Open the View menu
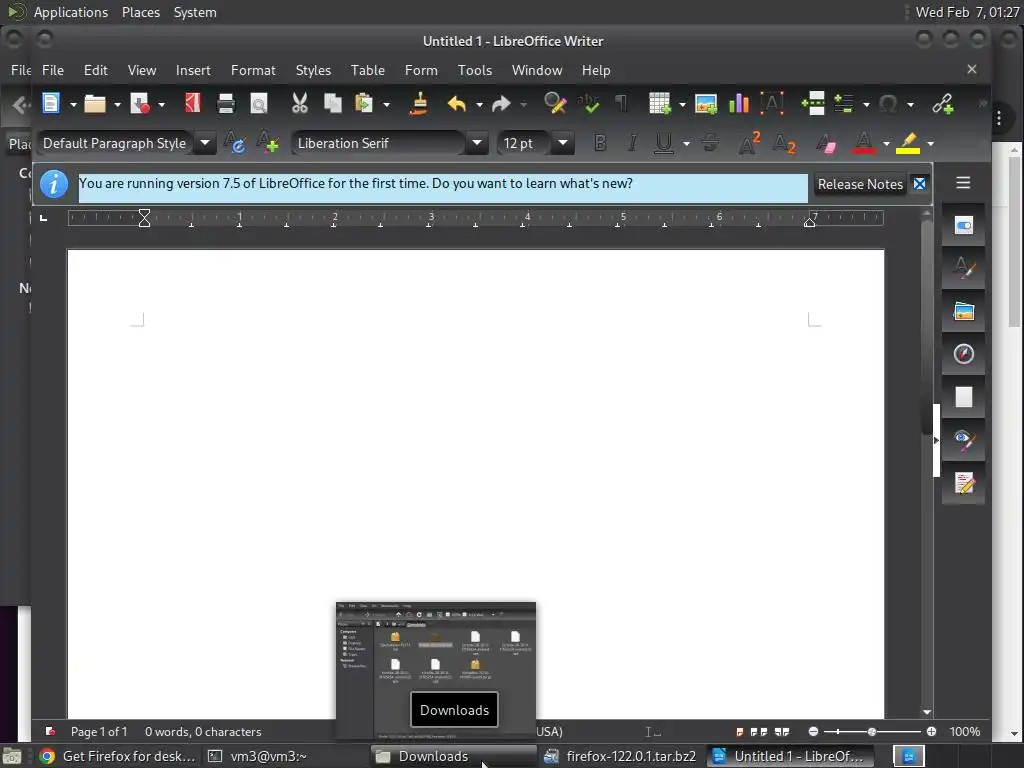The width and height of the screenshot is (1024, 768). [142, 70]
